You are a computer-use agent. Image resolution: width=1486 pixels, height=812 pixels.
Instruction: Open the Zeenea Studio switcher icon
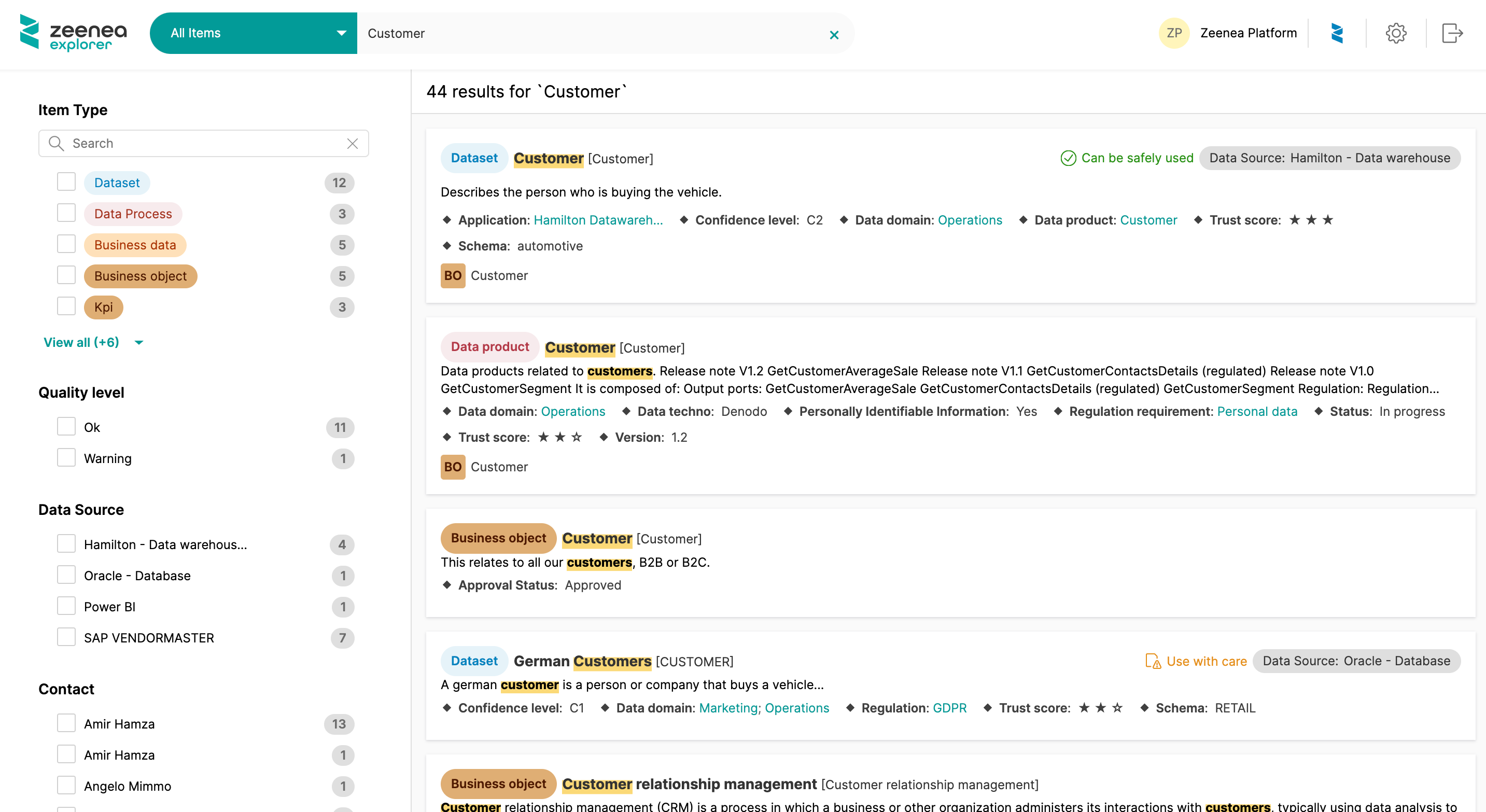(1337, 33)
